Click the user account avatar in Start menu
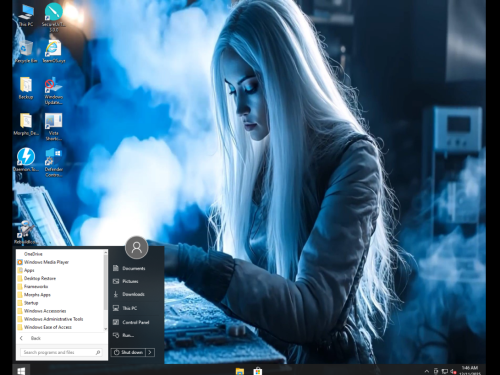Viewport: 500px width, 375px height. click(x=137, y=248)
